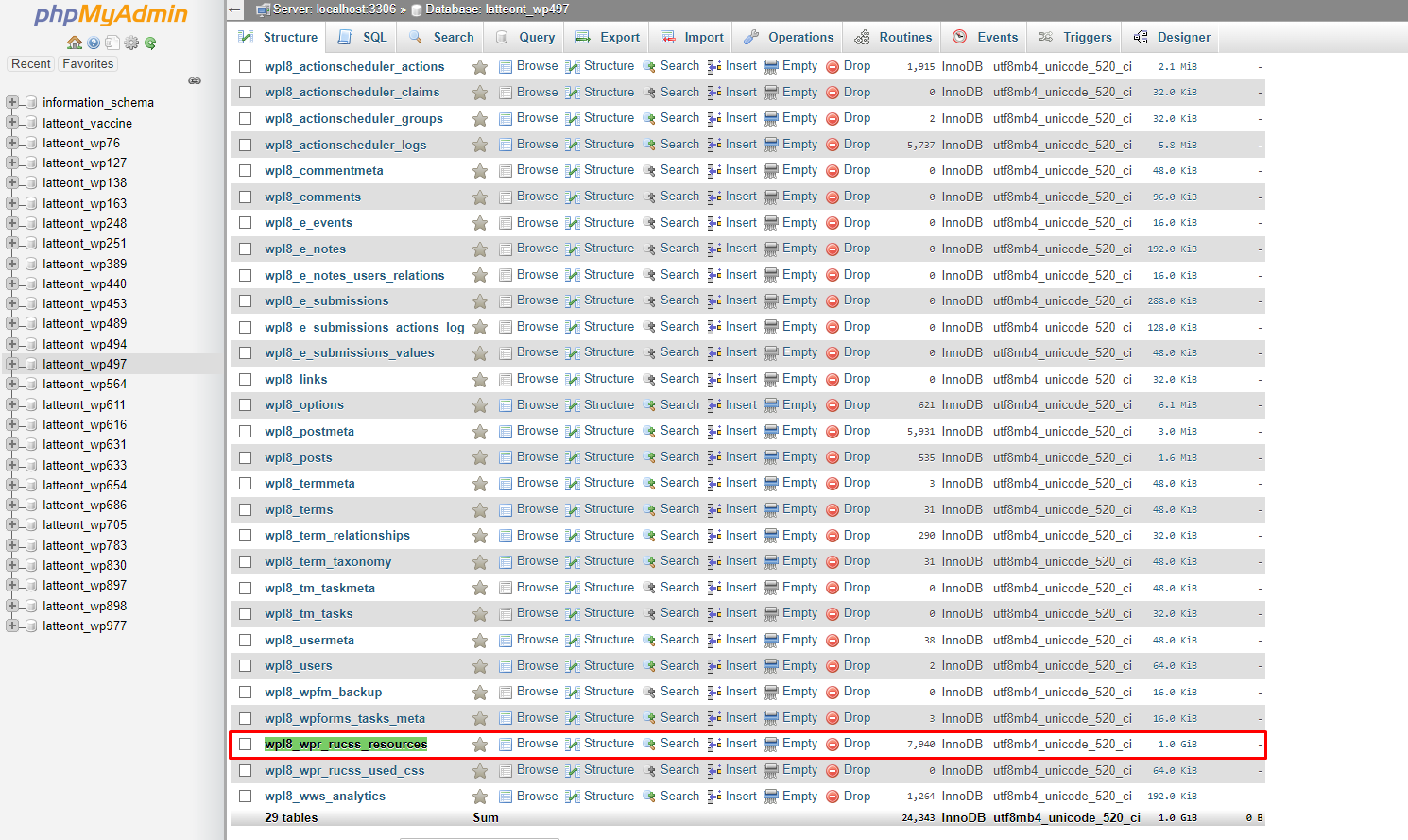Collapse panel with the left arrow beside Server
The height and width of the screenshot is (840, 1408).
(234, 9)
